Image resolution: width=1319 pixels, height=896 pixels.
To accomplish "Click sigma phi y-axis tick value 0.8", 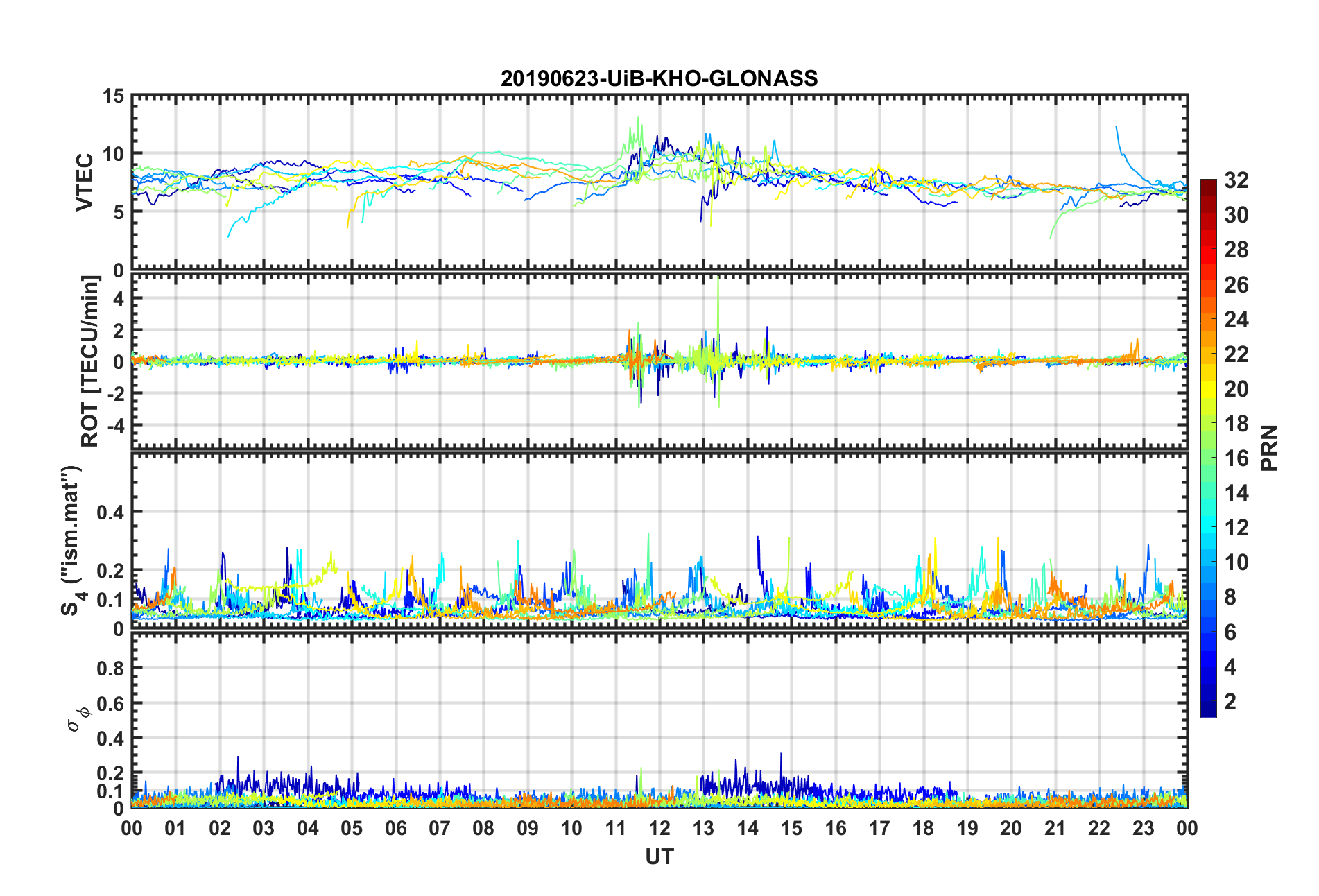I will 110,669.
